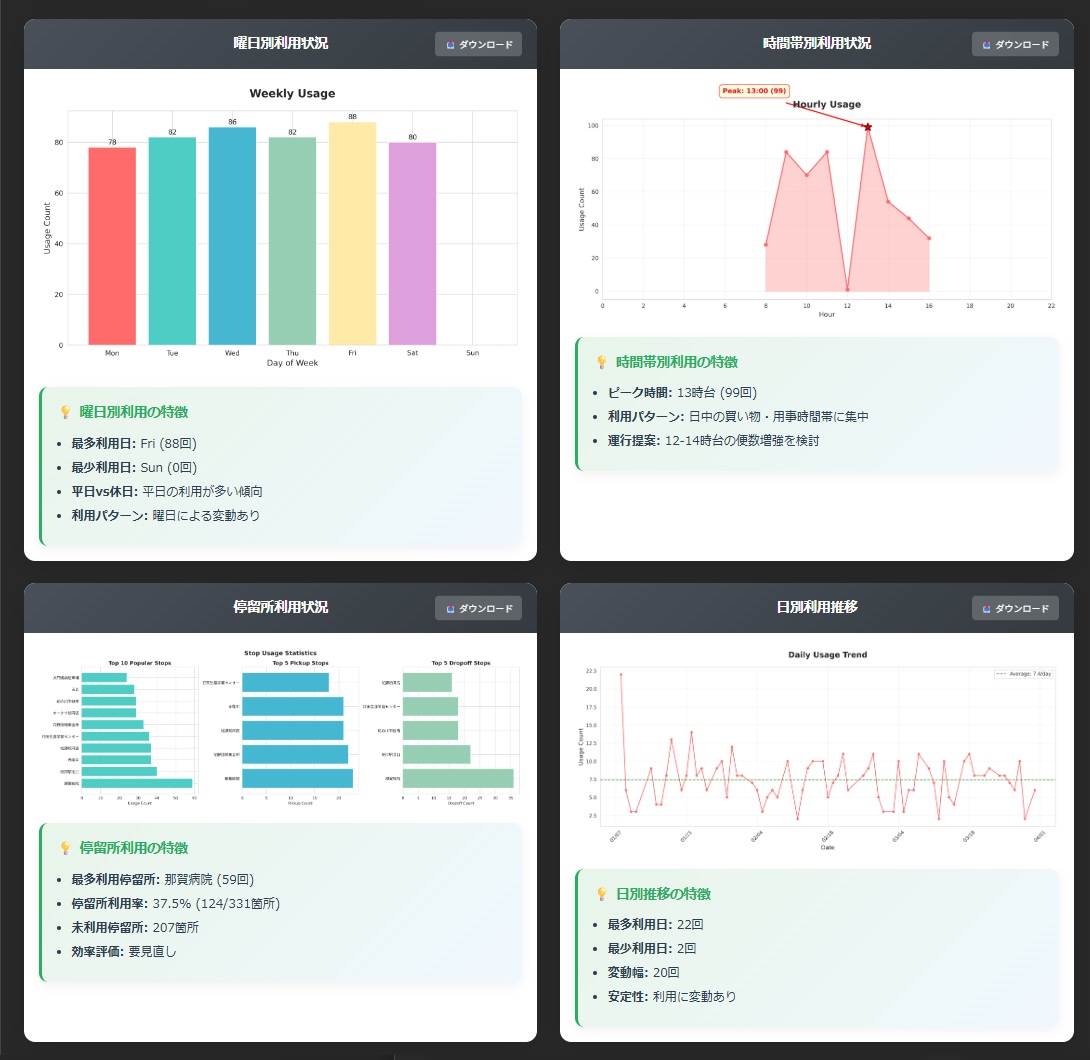Click the lightbulb icon beside 停留所利用の特徴
This screenshot has height=1060, width=1090.
[65, 848]
